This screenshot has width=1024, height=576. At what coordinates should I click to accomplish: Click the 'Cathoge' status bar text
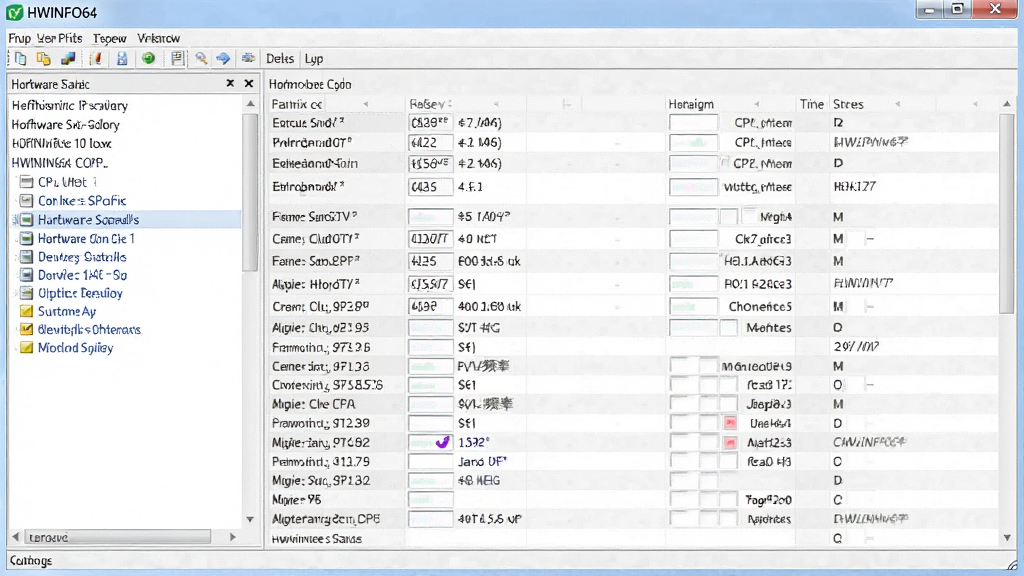(31, 561)
